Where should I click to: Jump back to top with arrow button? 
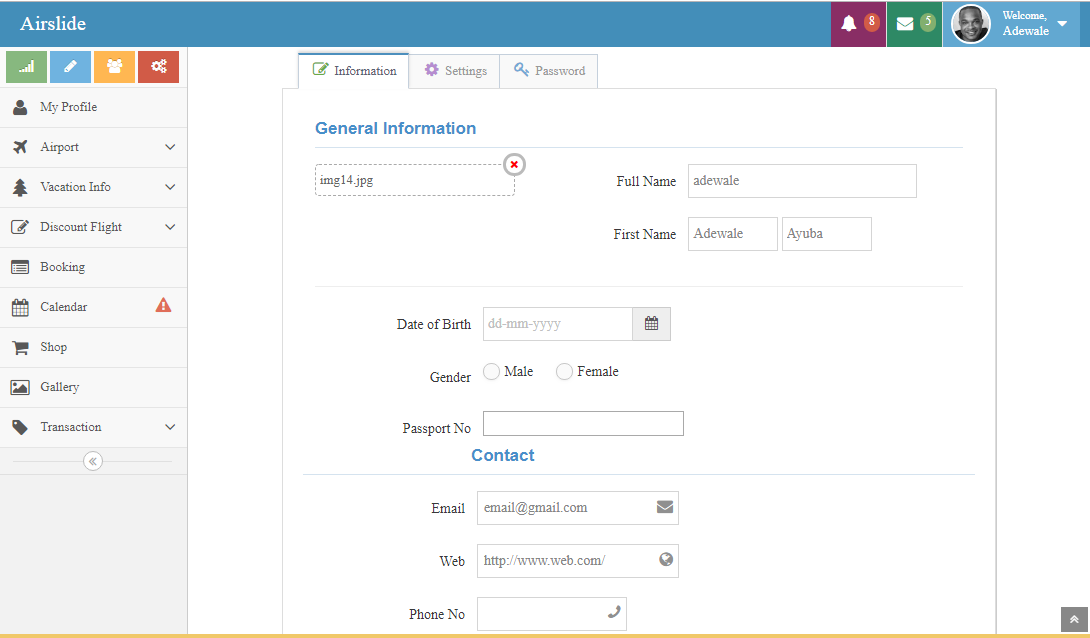coord(1074,619)
